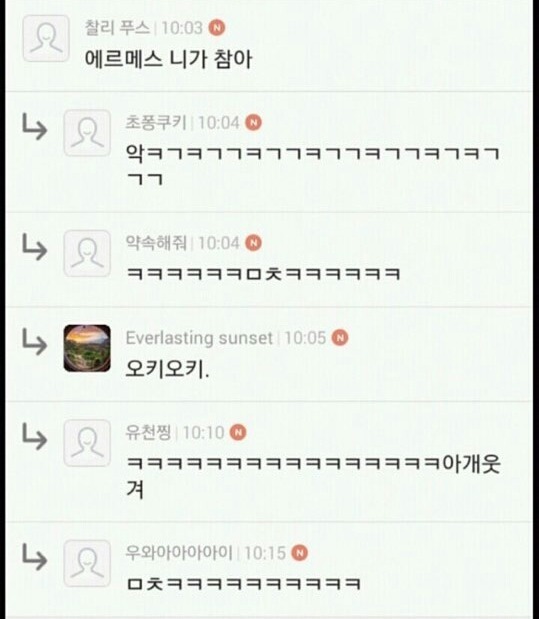This screenshot has height=619, width=539.
Task: Click the new badge beside 찰리 푸스's 10:03
Action: 217,28
